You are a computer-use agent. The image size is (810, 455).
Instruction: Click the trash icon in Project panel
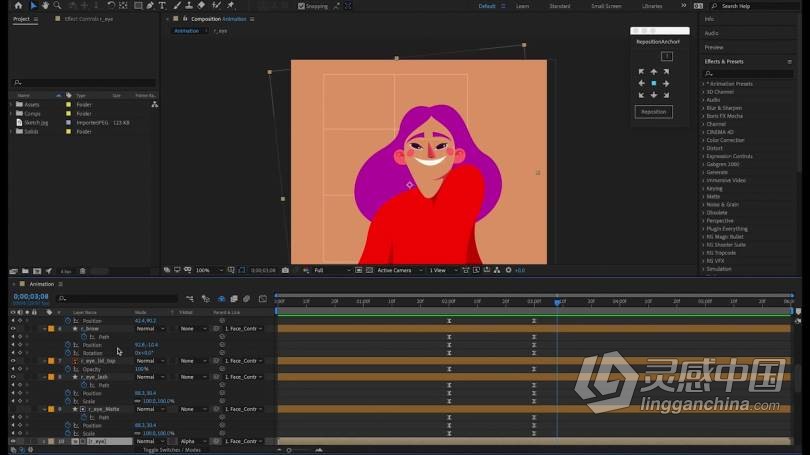coord(83,271)
